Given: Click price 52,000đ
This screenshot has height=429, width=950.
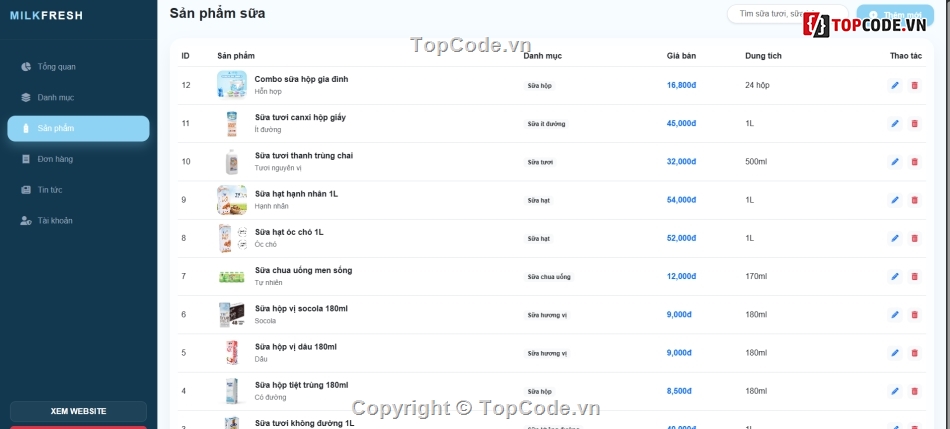Looking at the screenshot, I should (682, 238).
